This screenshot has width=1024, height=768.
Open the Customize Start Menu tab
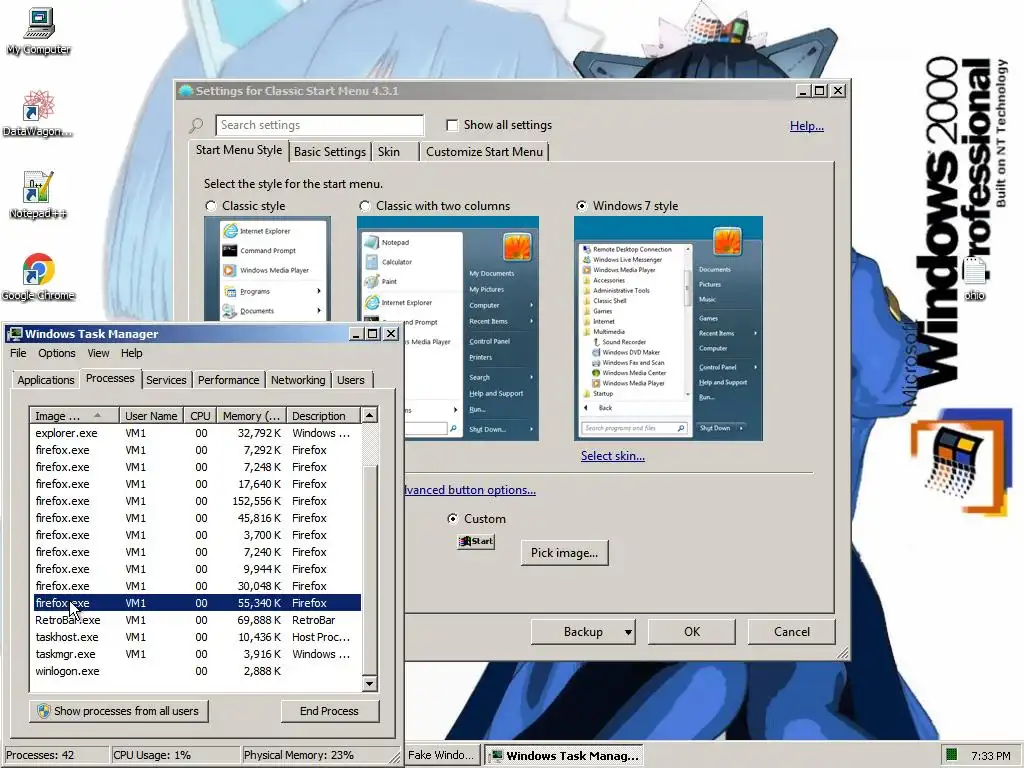pyautogui.click(x=485, y=152)
